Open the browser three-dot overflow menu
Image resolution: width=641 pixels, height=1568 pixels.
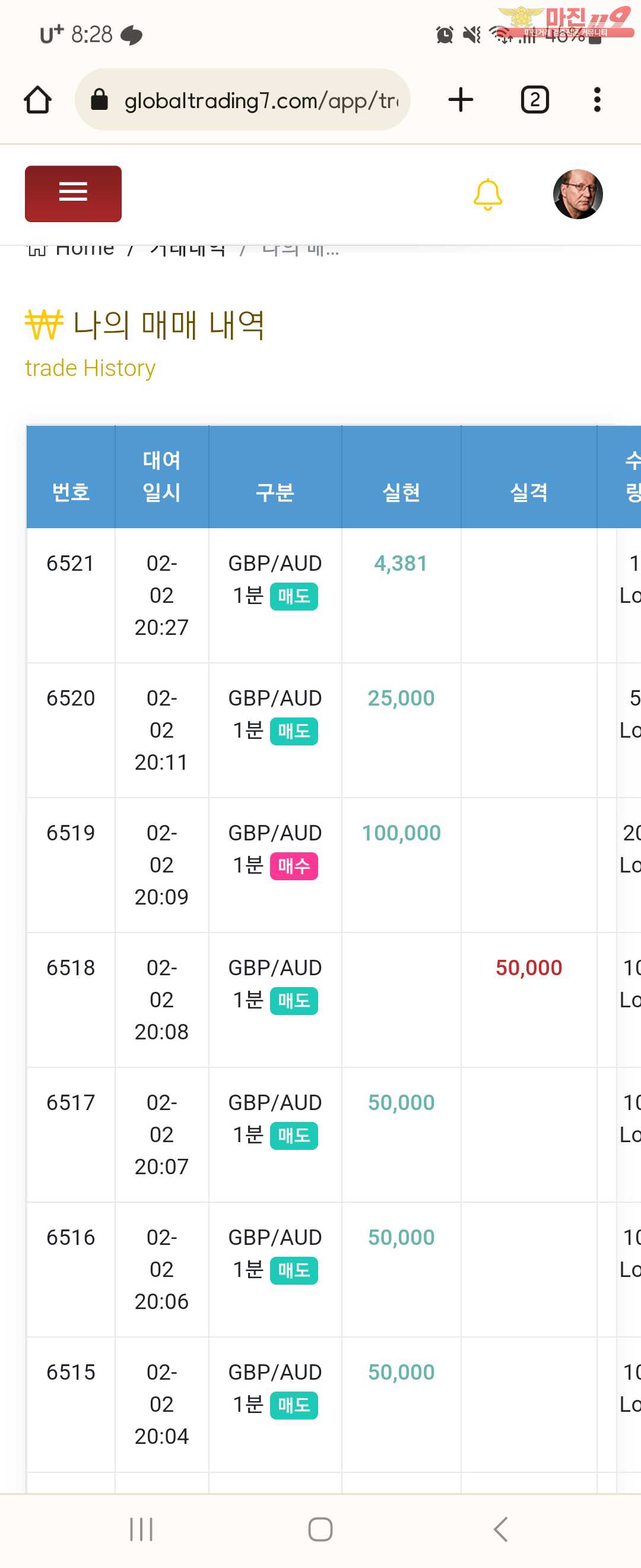(597, 100)
